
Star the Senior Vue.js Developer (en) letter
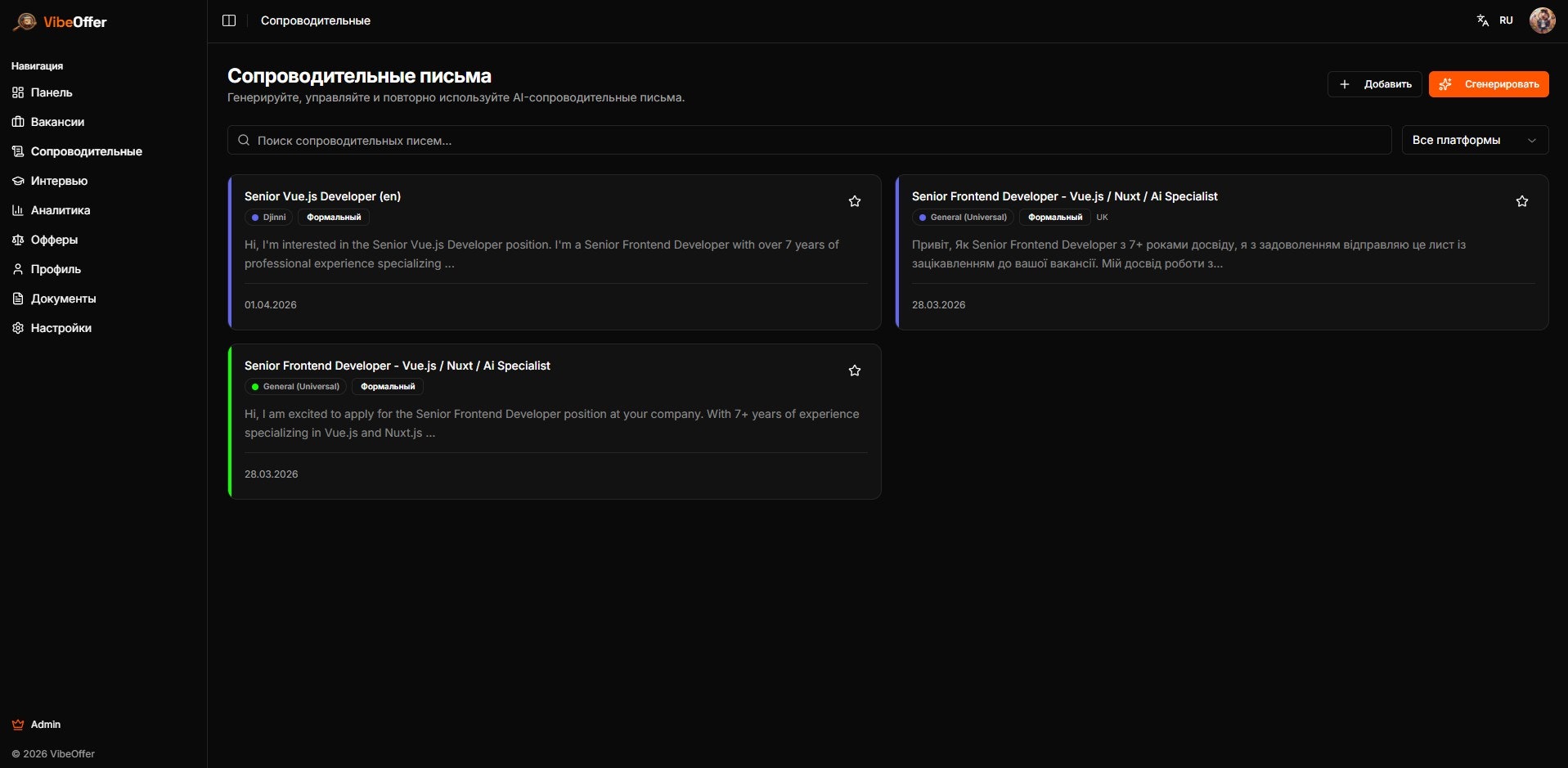coord(855,201)
